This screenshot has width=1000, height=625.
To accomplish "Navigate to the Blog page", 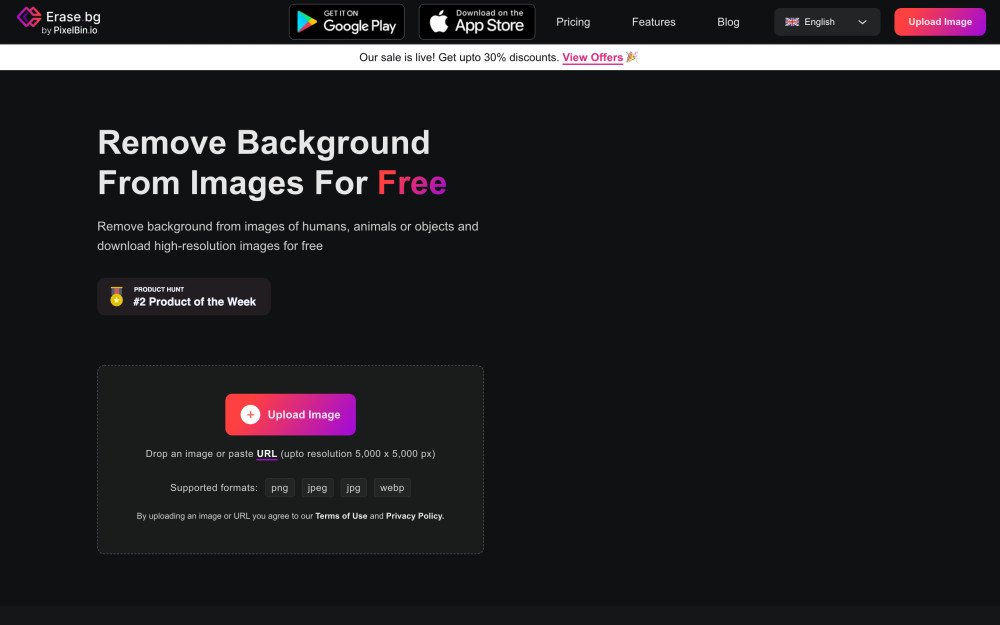I will tap(728, 22).
